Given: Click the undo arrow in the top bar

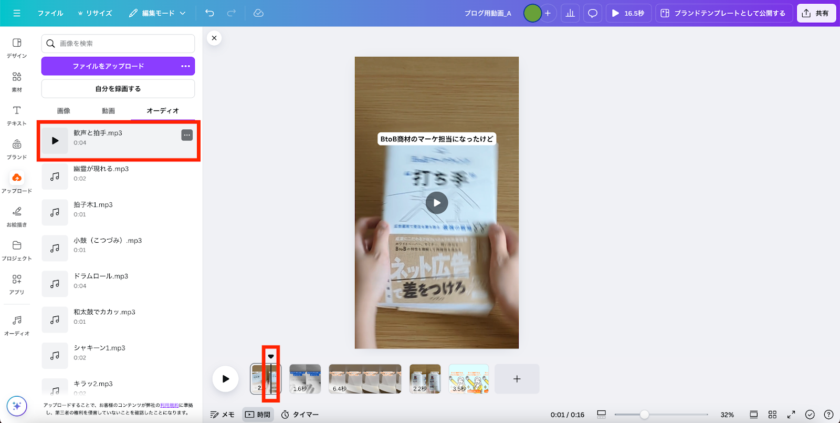Looking at the screenshot, I should [209, 13].
